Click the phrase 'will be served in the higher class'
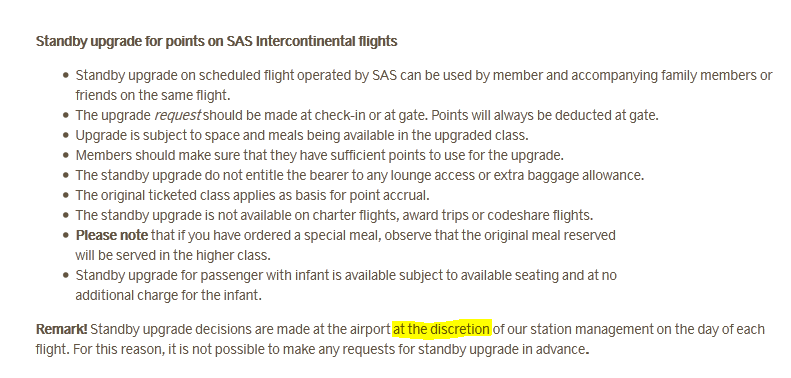Image resolution: width=791 pixels, height=378 pixels. click(x=172, y=255)
